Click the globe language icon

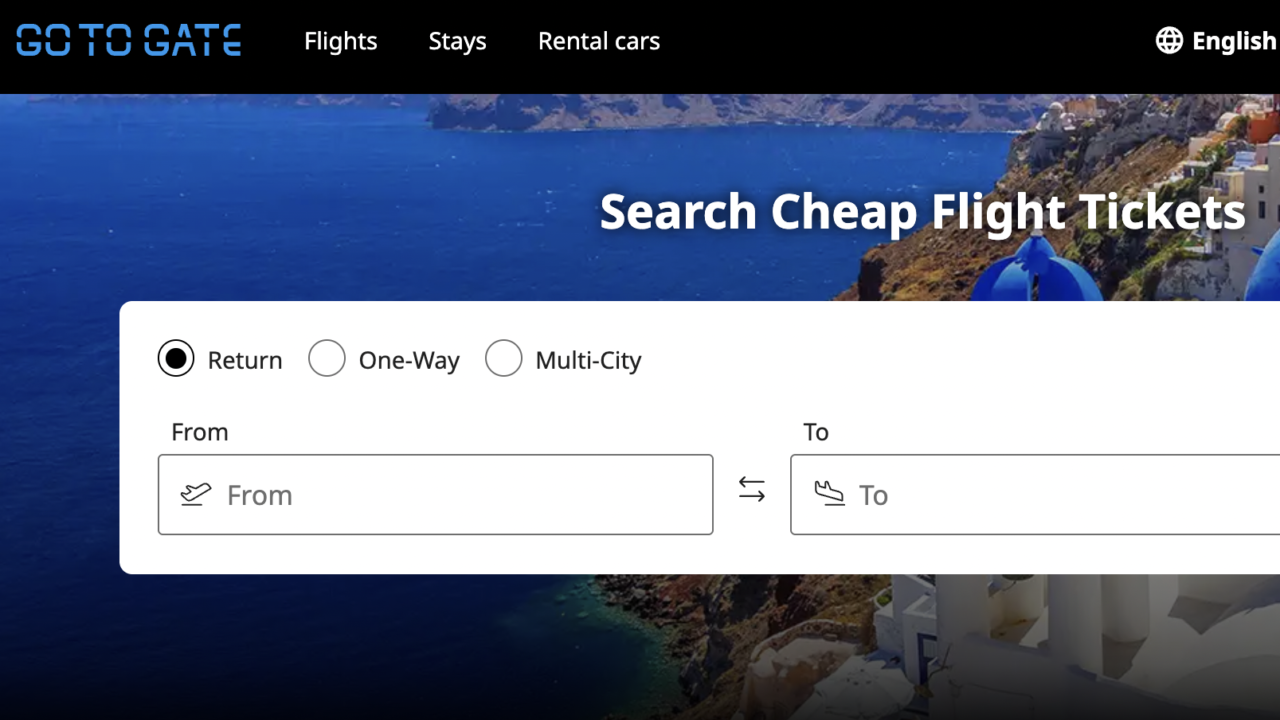[x=1169, y=41]
